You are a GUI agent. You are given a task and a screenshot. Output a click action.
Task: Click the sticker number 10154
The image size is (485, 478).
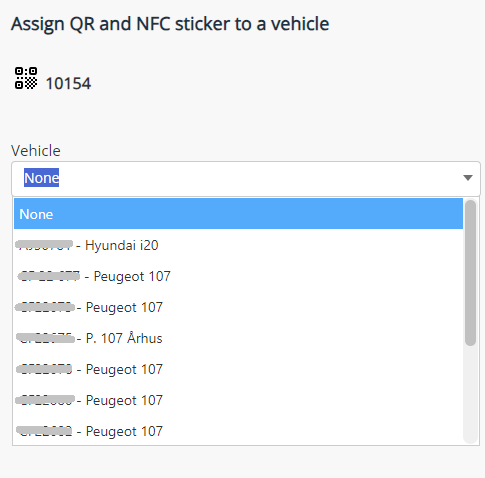tap(68, 83)
